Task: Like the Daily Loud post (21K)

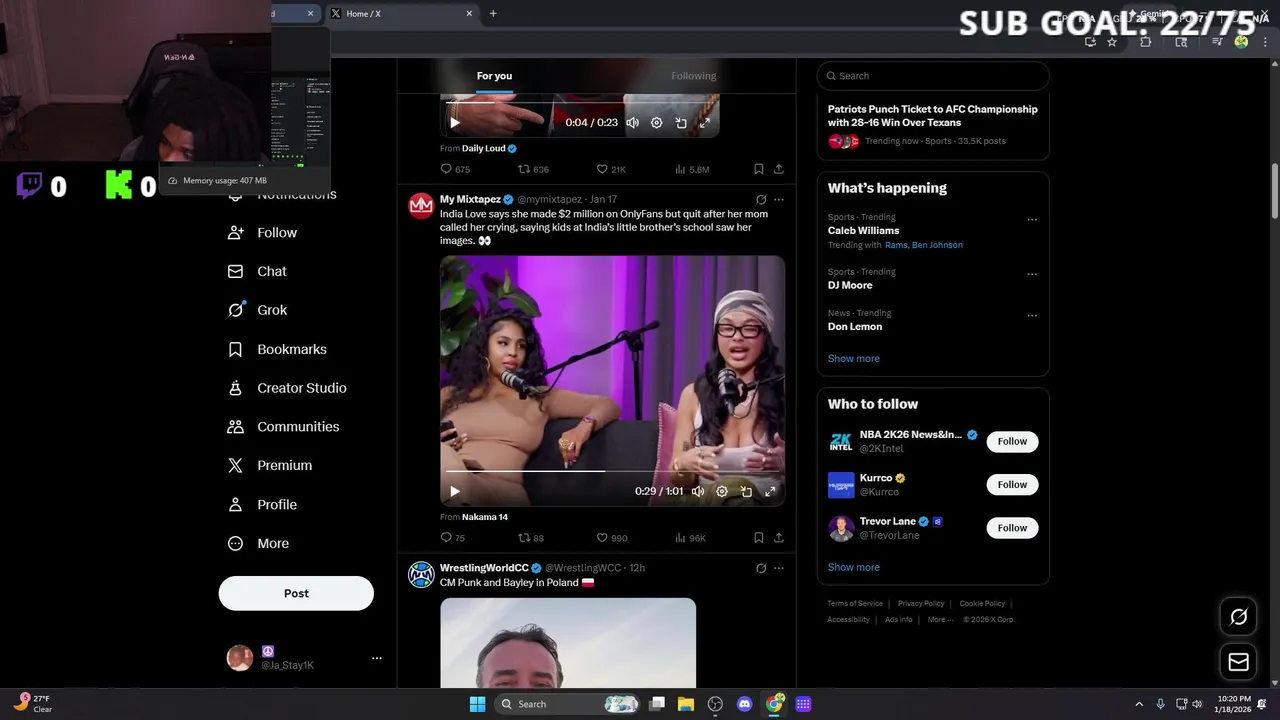Action: tap(611, 169)
